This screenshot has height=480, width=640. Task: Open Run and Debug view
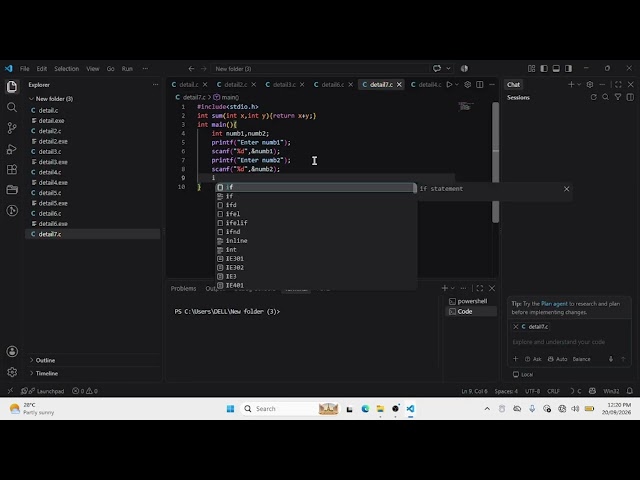pos(12,149)
